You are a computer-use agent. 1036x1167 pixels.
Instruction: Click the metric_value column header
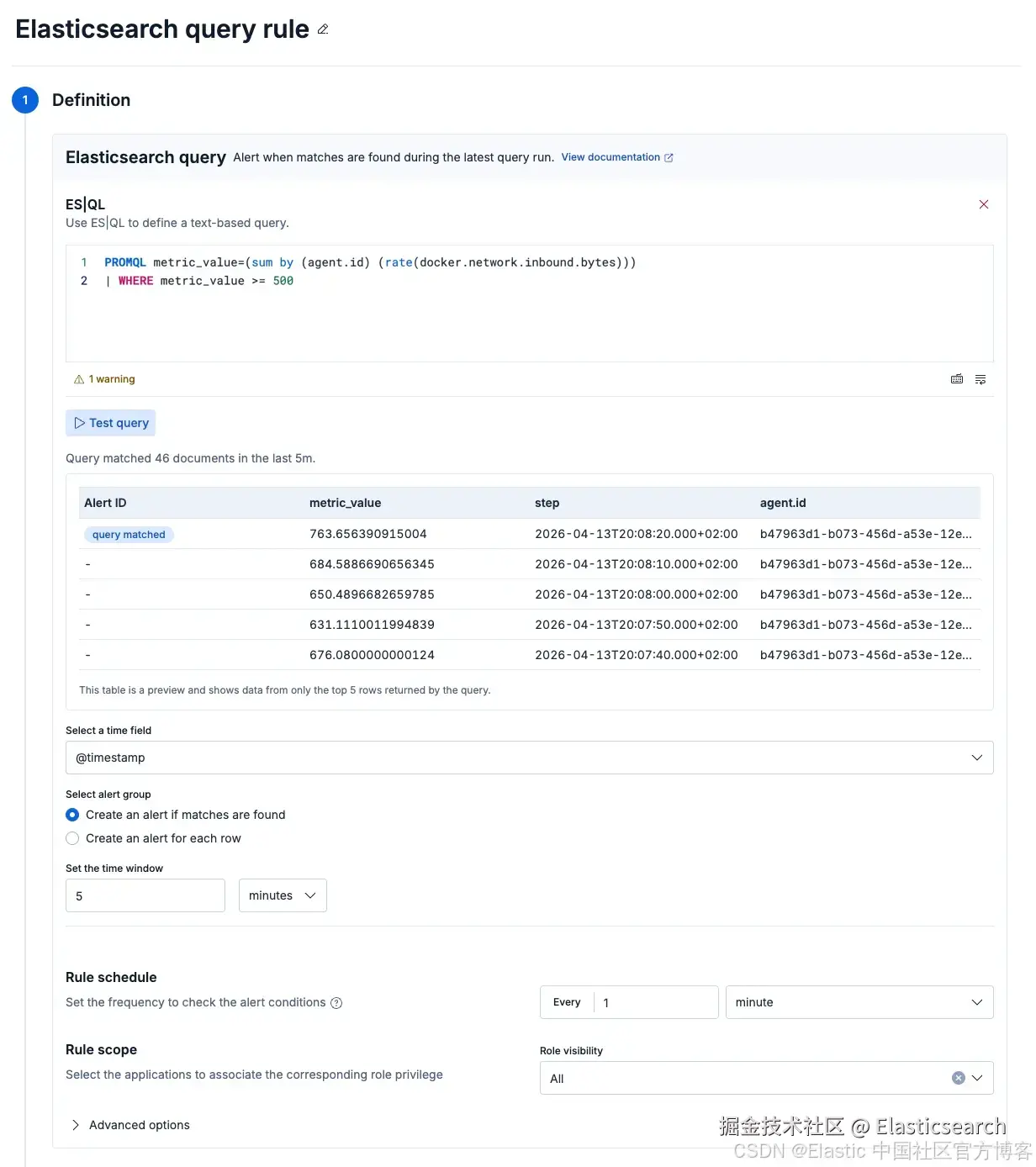coord(345,503)
